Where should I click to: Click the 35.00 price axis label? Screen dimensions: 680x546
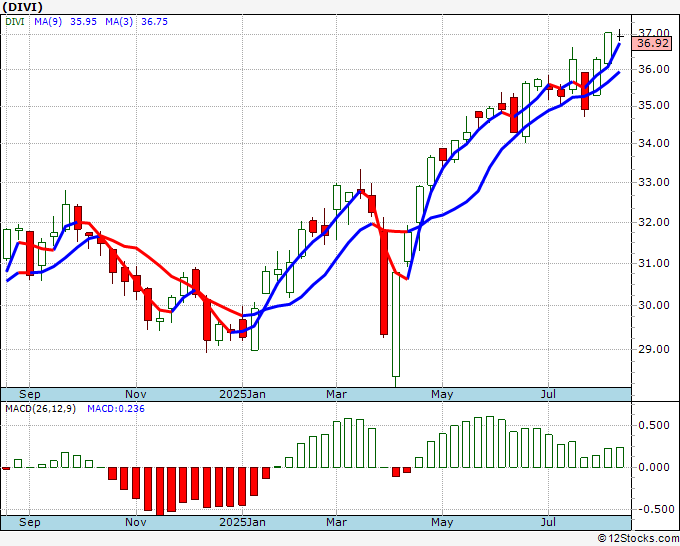tap(654, 105)
